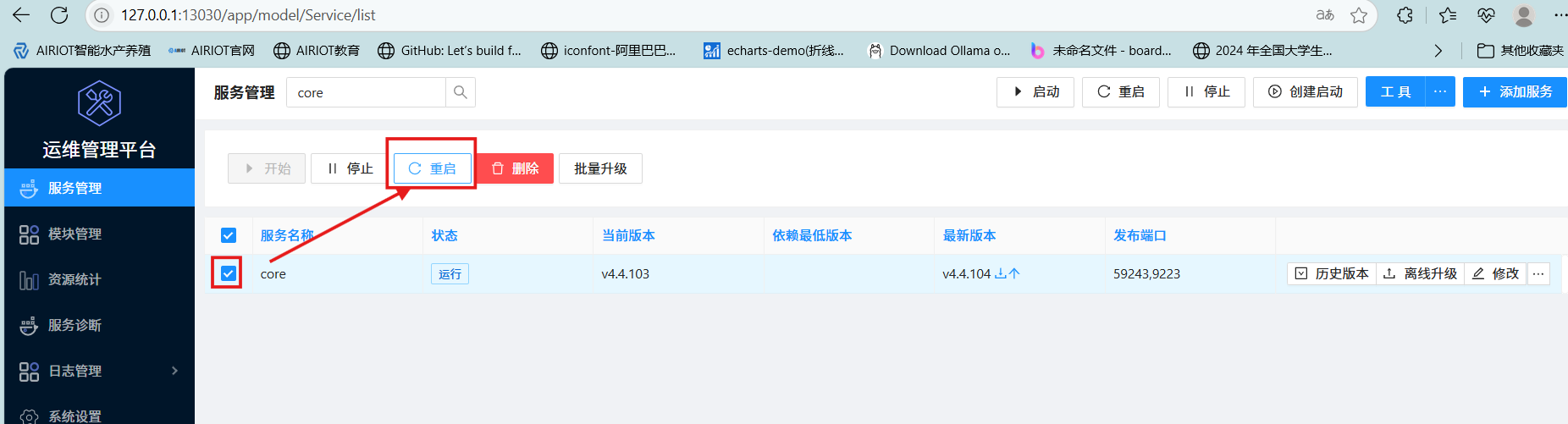1568x424 pixels.
Task: Click the browser back arrow
Action: (x=21, y=15)
